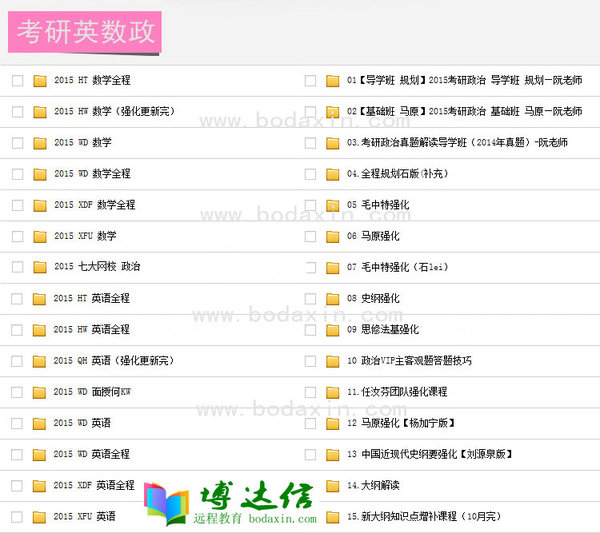Click folder icon for 01【导学班 规划】
Image resolution: width=600 pixels, height=533 pixels.
tap(333, 81)
